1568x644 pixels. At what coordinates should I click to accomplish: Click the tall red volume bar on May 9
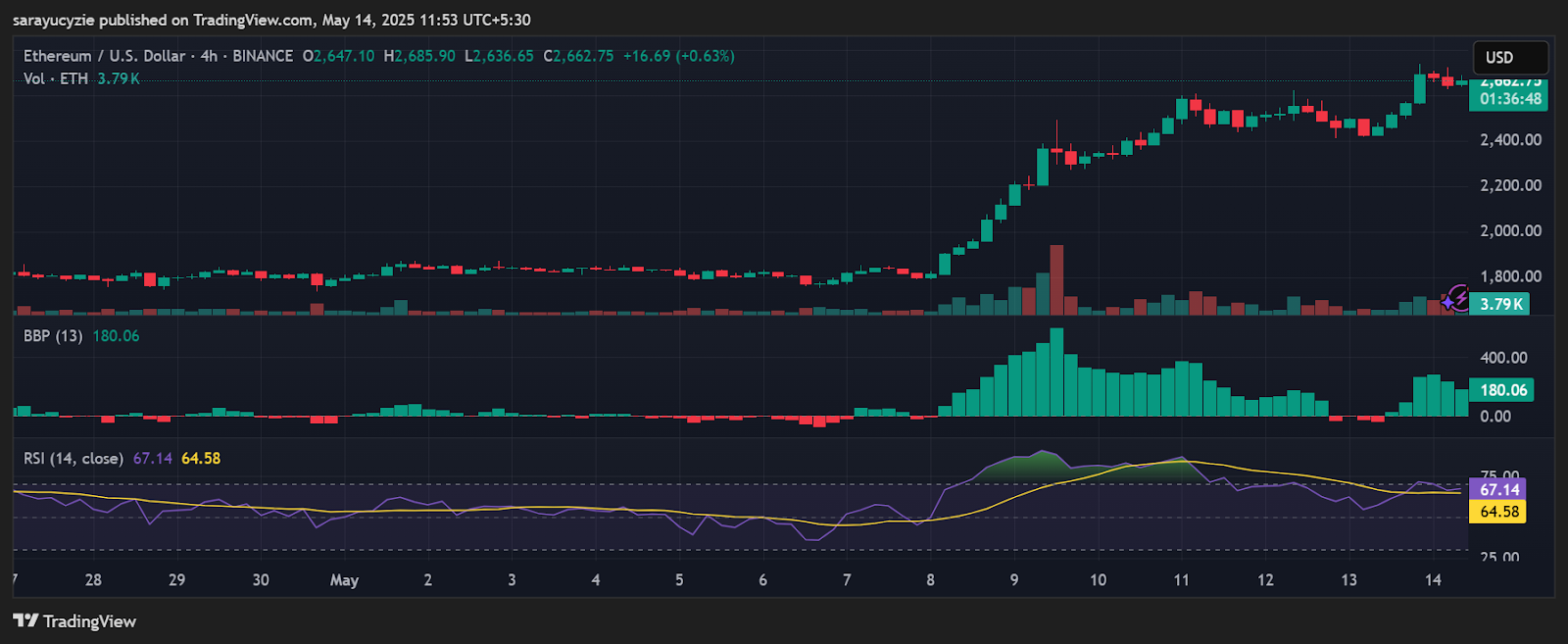point(1056,279)
